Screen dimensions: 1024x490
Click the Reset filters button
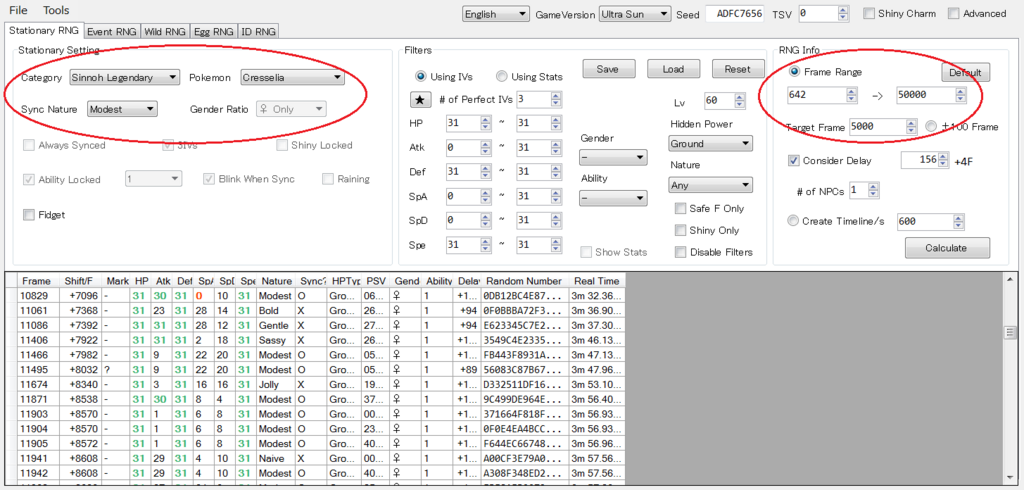coord(738,69)
